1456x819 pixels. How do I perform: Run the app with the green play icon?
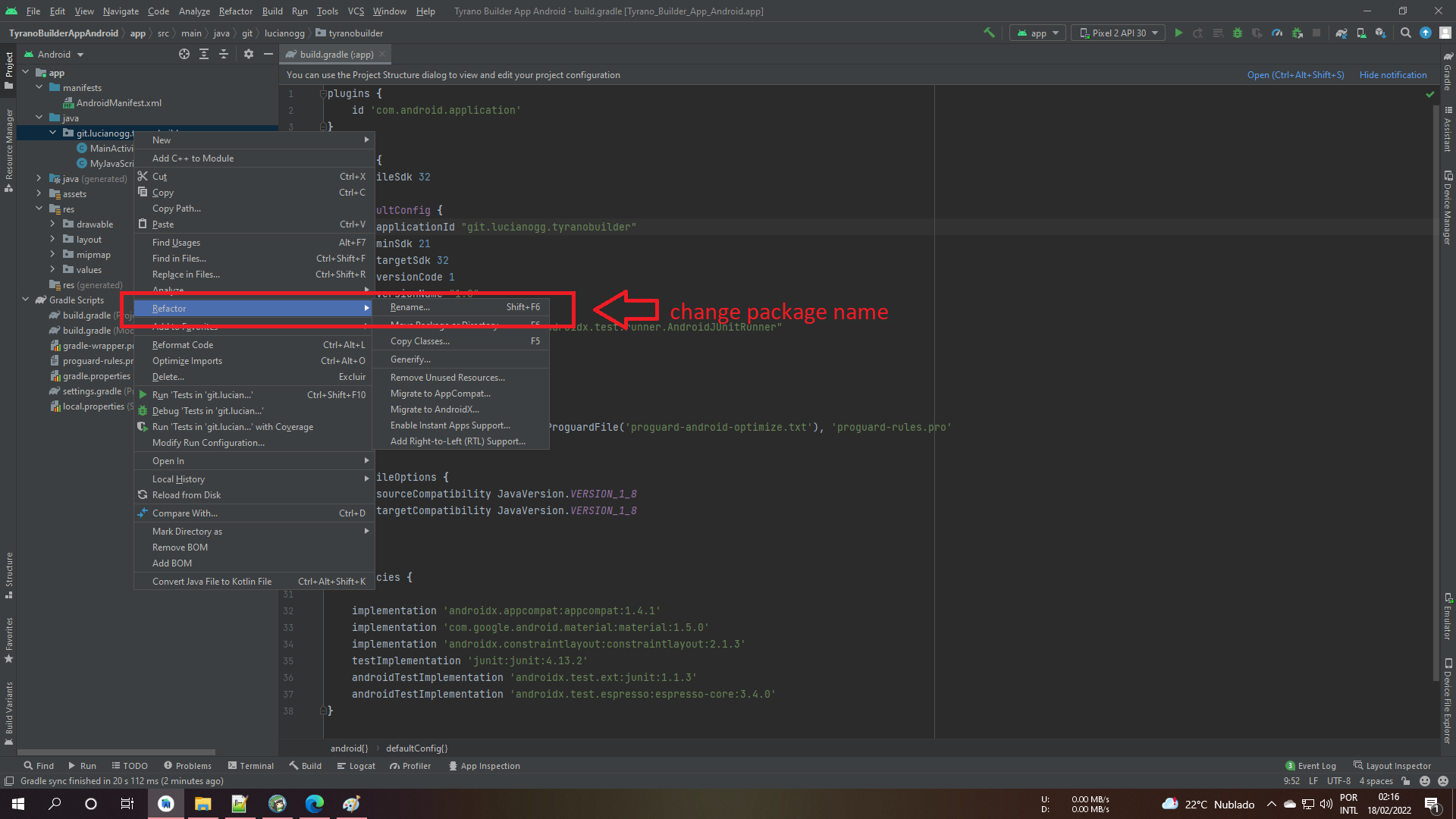click(1178, 33)
